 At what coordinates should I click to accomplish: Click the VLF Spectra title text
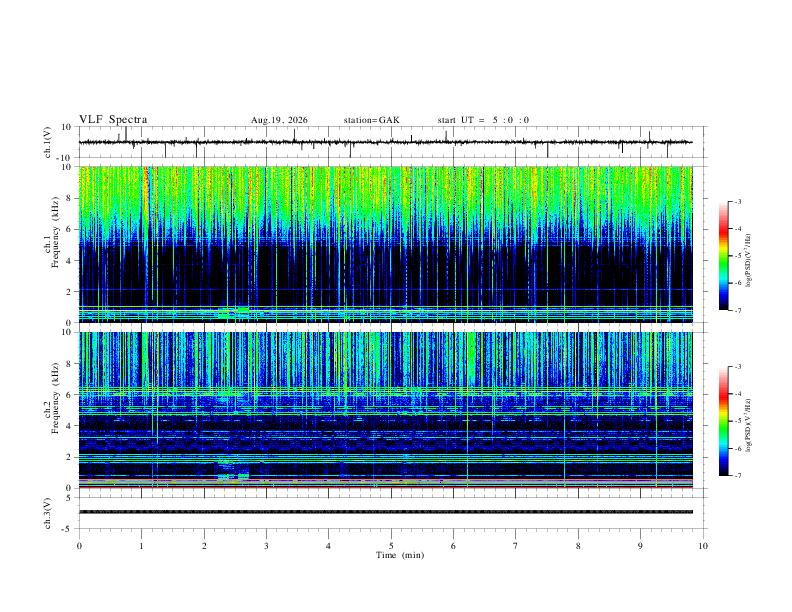pyautogui.click(x=113, y=120)
